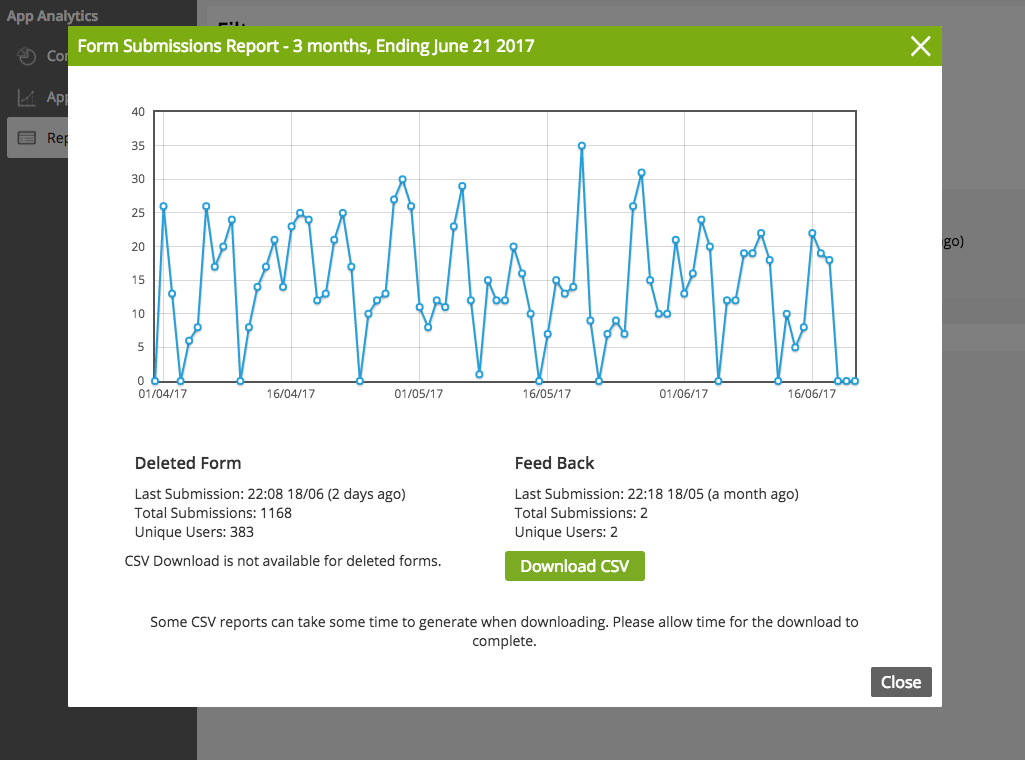Select the highest data point at 35

581,146
